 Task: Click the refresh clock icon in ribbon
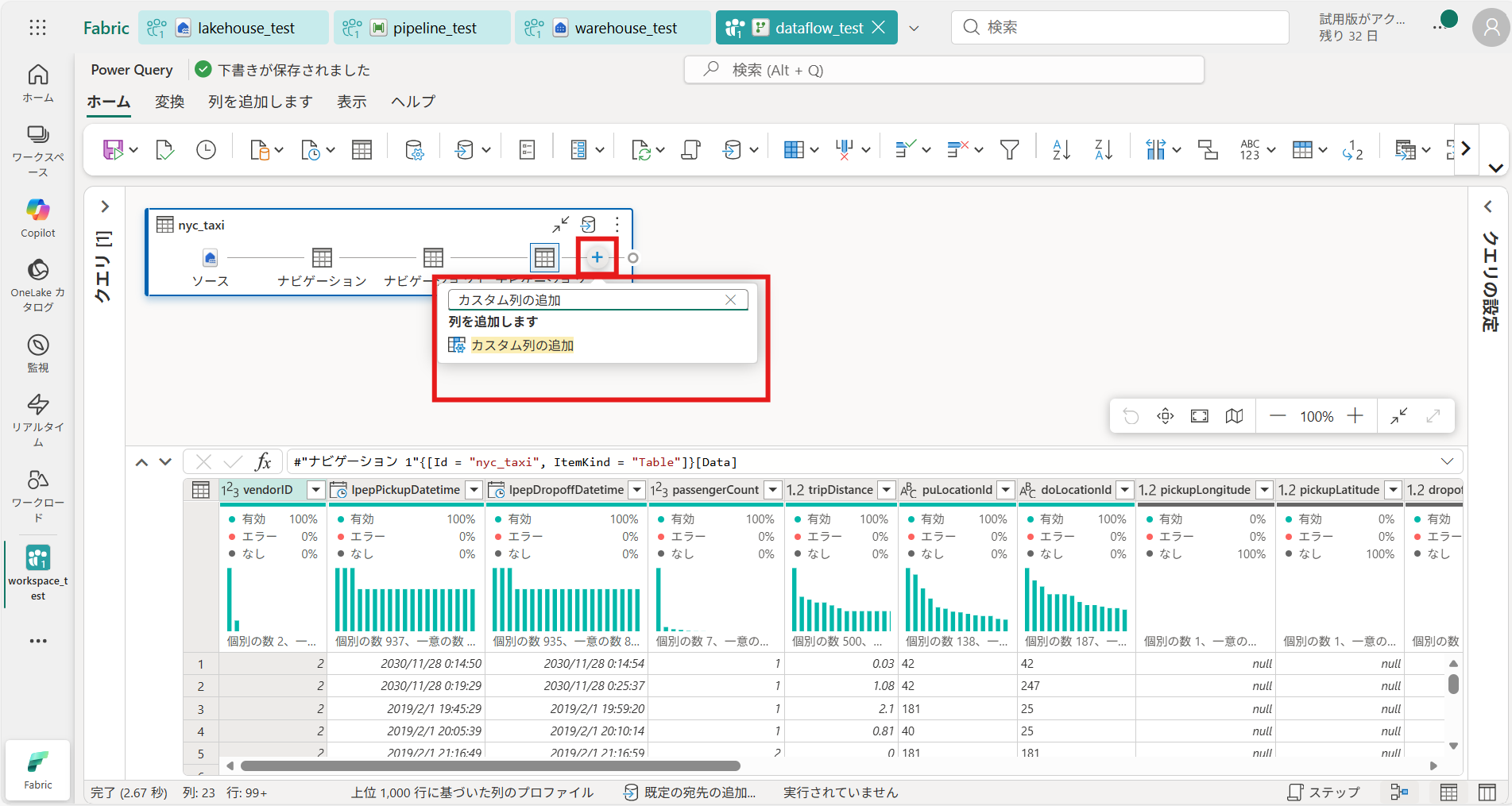[206, 149]
